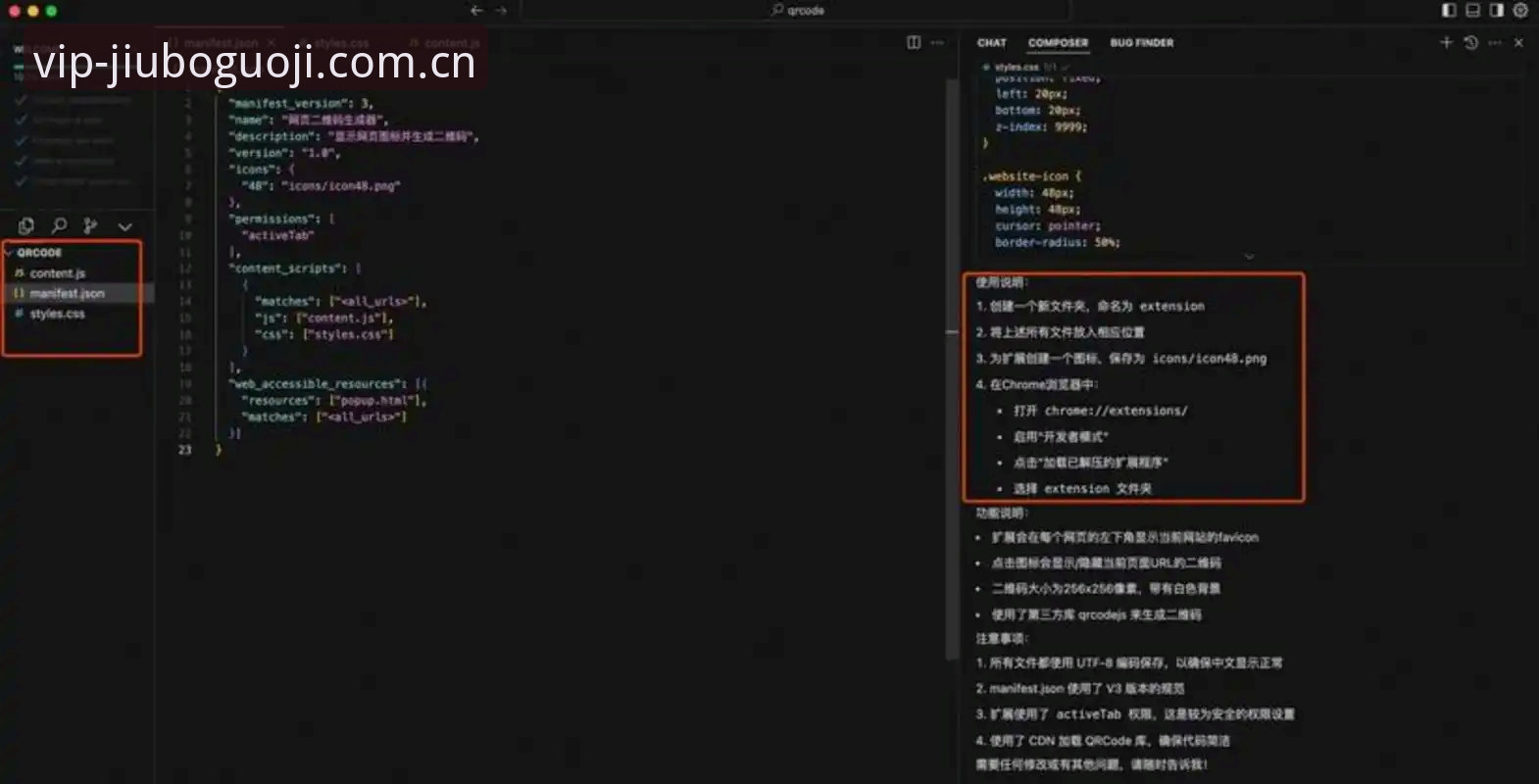The height and width of the screenshot is (784, 1539).
Task: Toggle the bottom panel layout icon
Action: tap(1472, 11)
